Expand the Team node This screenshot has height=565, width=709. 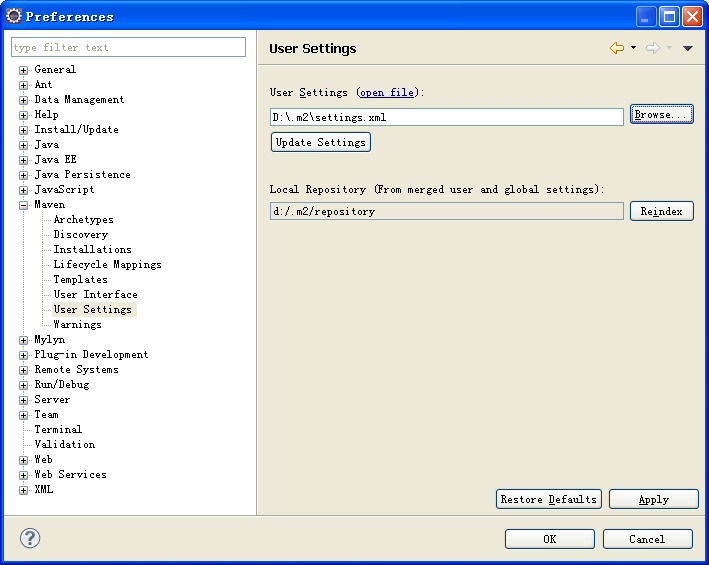pyautogui.click(x=24, y=415)
